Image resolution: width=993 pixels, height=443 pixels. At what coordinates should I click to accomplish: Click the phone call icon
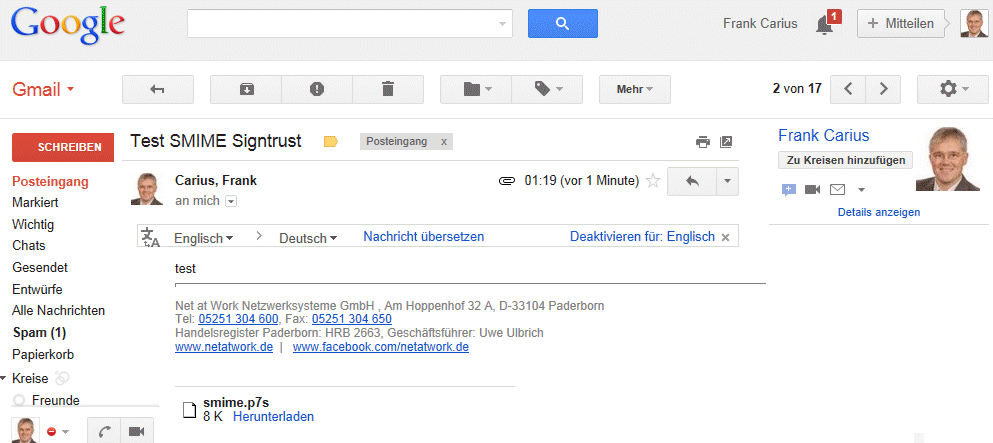pyautogui.click(x=104, y=432)
